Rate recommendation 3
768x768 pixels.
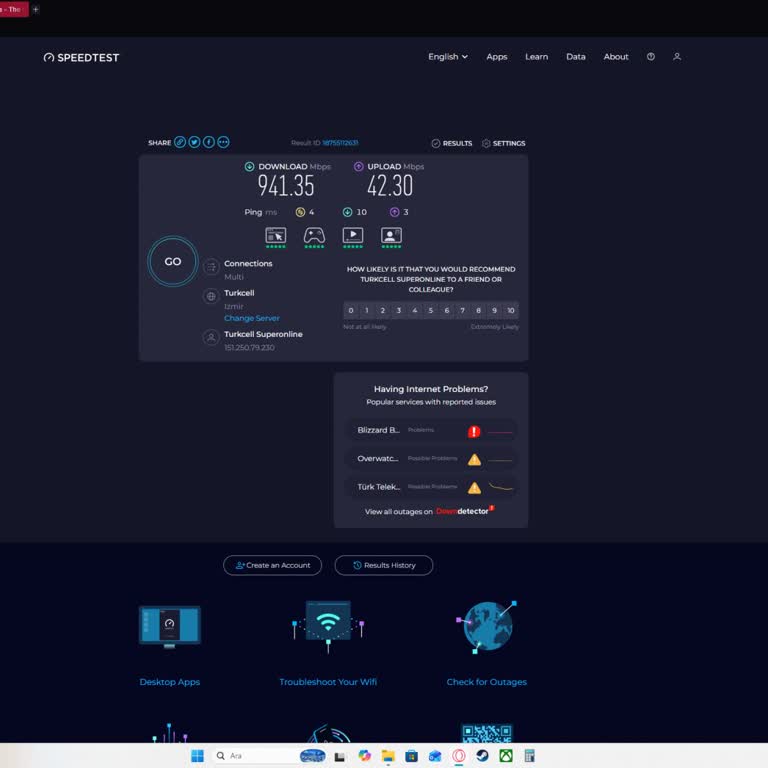(399, 311)
